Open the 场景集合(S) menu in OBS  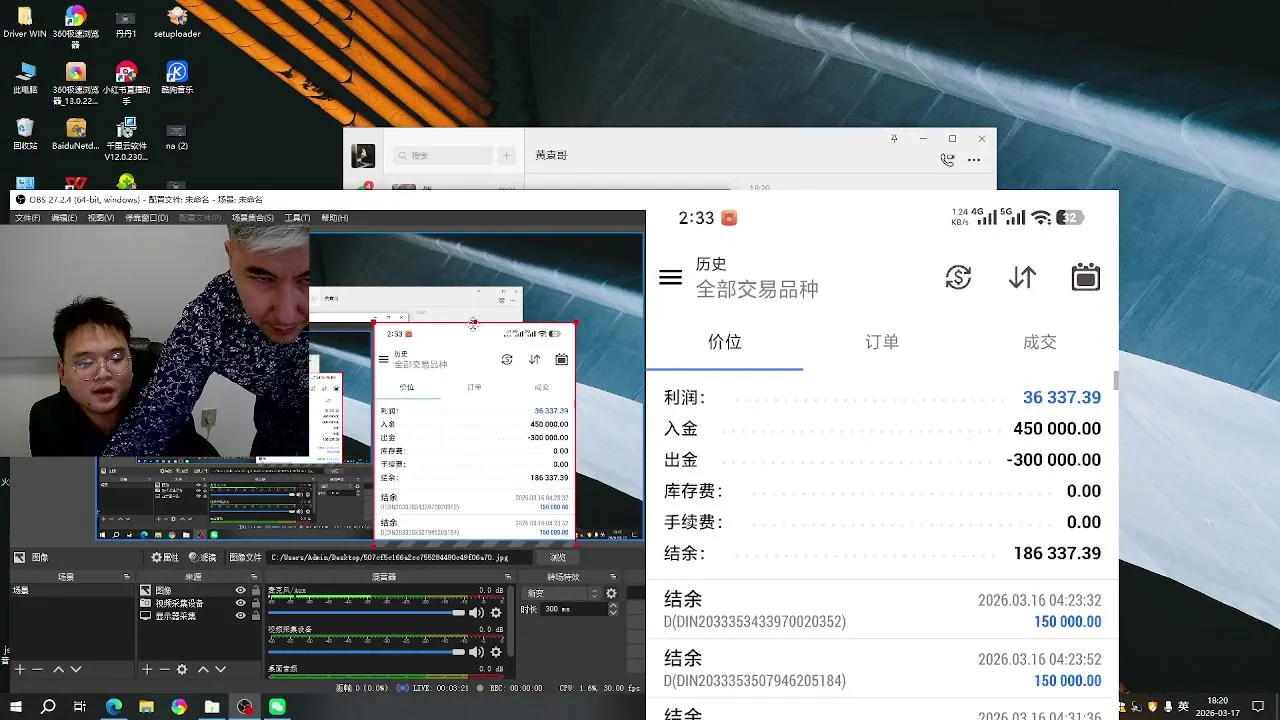pyautogui.click(x=253, y=218)
